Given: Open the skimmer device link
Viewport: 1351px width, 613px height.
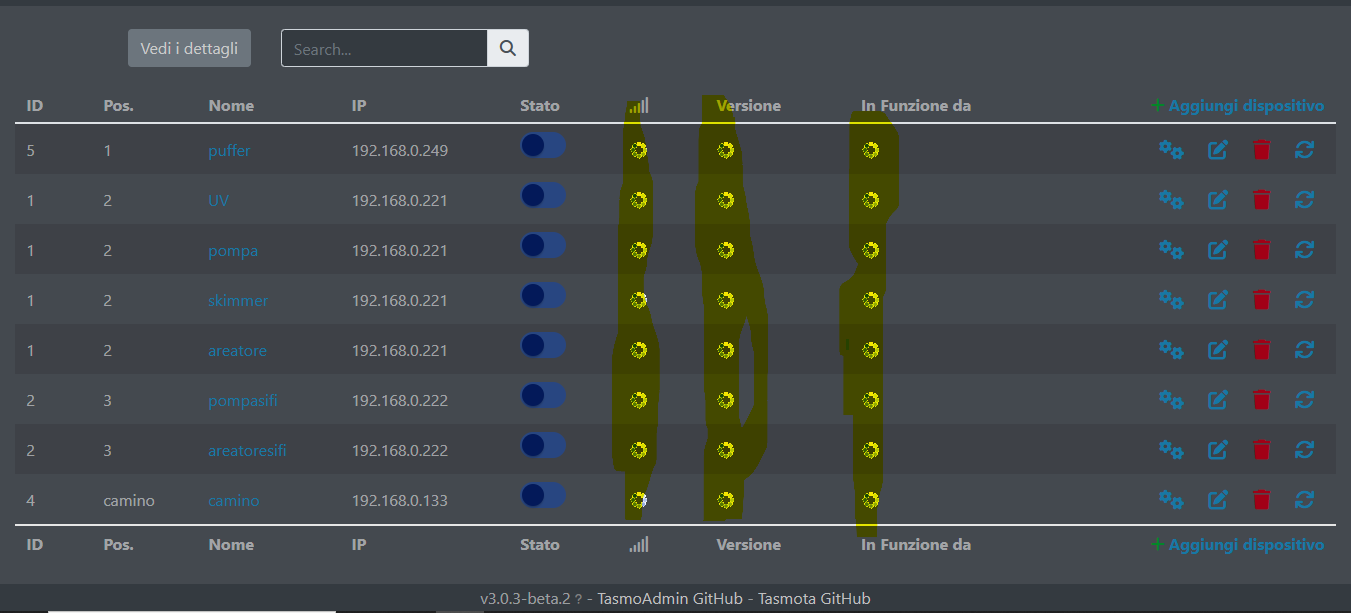Looking at the screenshot, I should (x=238, y=300).
